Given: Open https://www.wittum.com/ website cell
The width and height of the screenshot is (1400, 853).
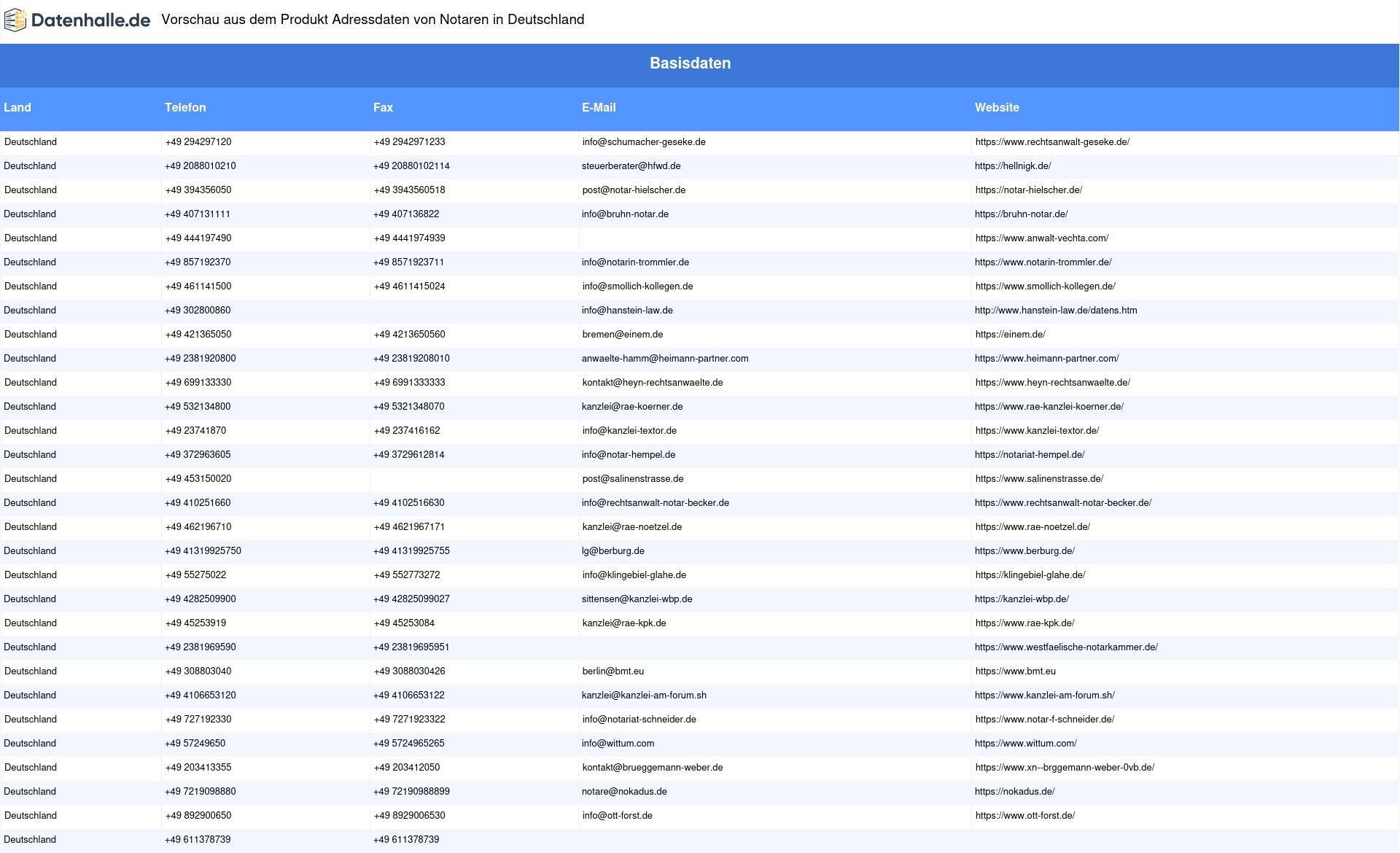Looking at the screenshot, I should (x=1026, y=744).
